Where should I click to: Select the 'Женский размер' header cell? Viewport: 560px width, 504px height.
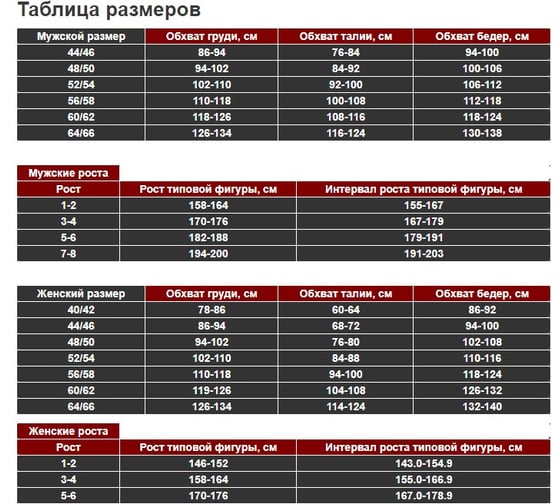click(81, 294)
